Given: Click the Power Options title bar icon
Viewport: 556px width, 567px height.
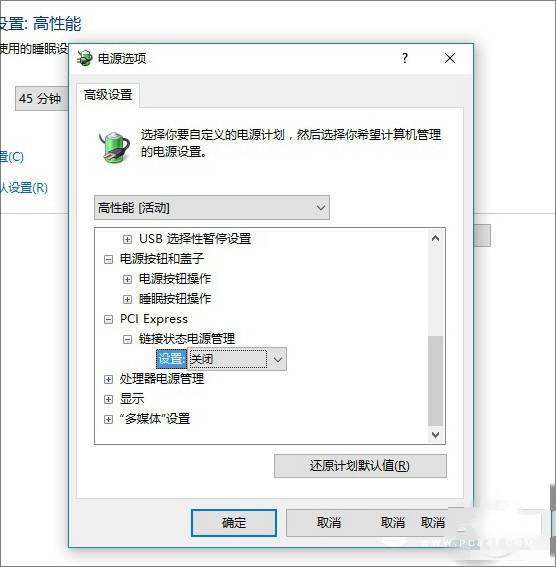Looking at the screenshot, I should pos(85,58).
